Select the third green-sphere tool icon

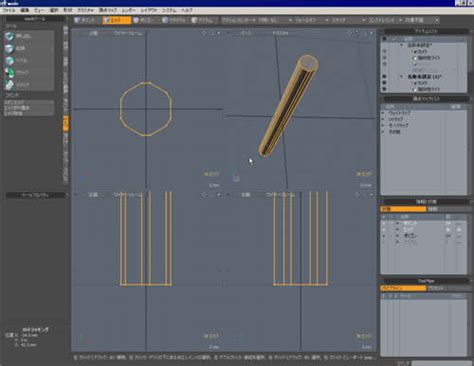coord(10,61)
